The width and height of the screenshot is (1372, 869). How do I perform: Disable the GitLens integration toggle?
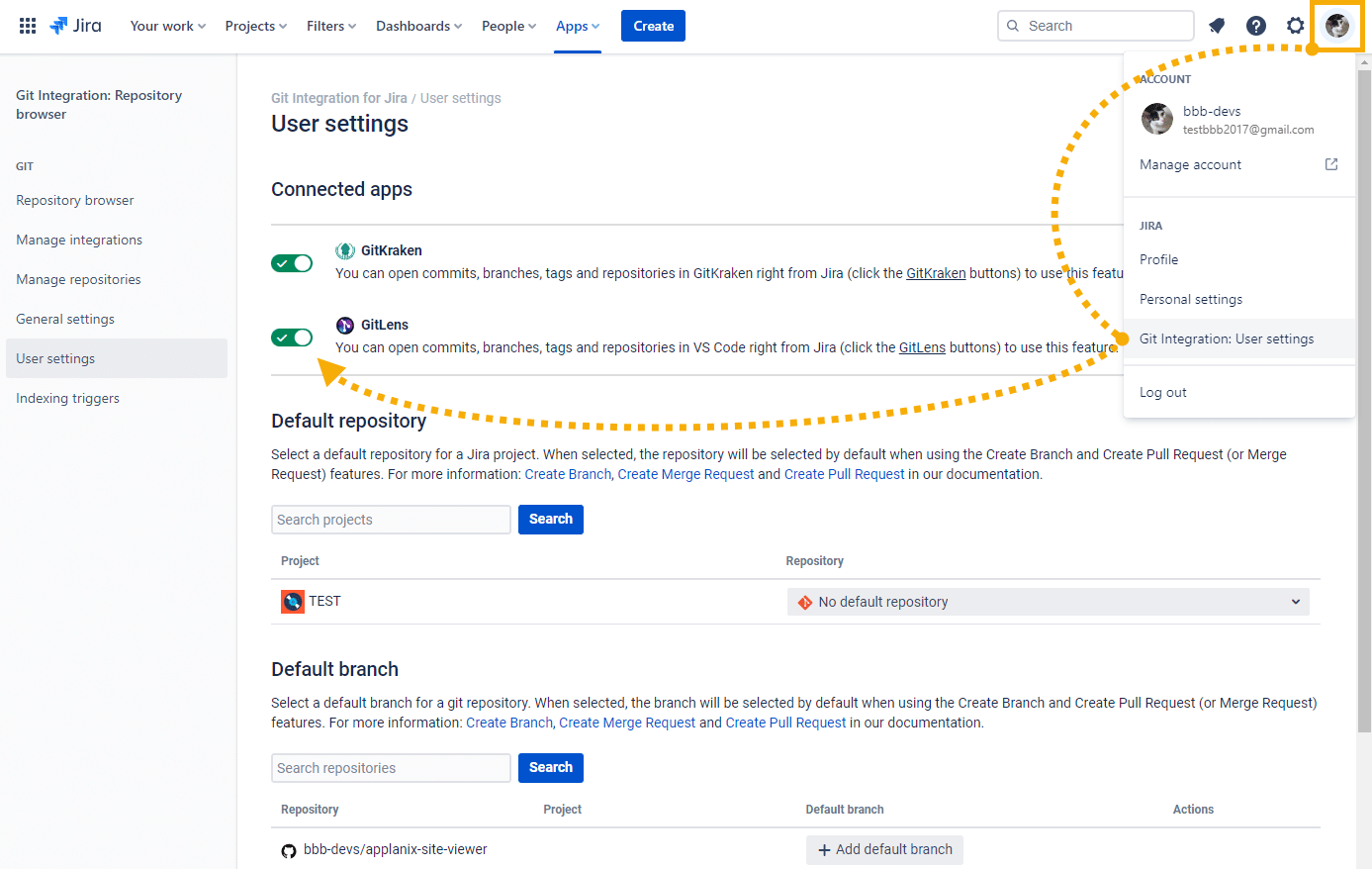click(x=292, y=337)
